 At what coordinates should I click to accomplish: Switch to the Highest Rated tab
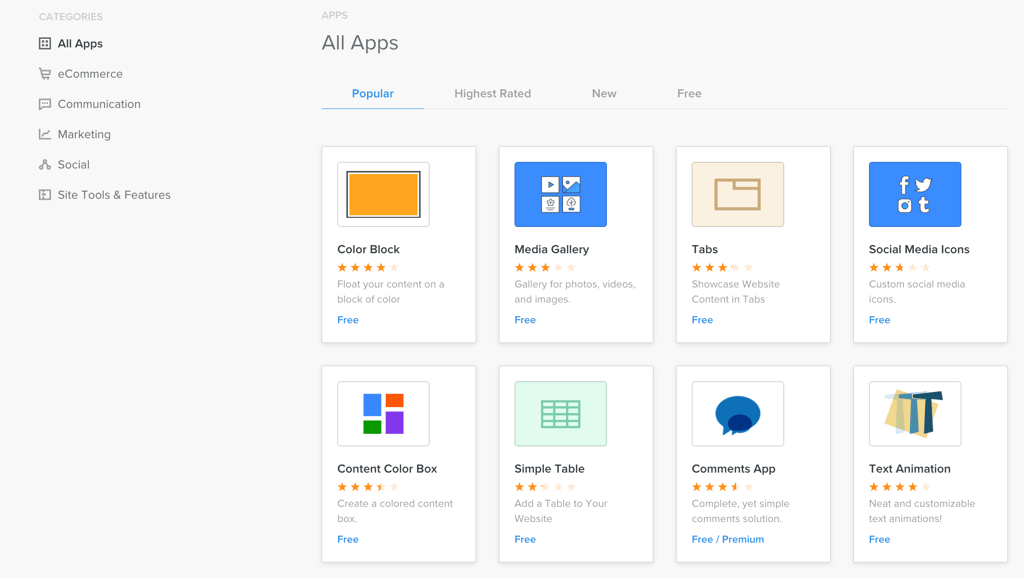click(492, 93)
